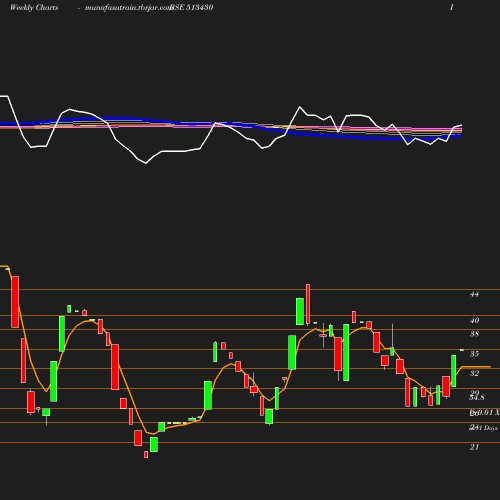
Task: Click the price label 35
Action: coord(474,354)
